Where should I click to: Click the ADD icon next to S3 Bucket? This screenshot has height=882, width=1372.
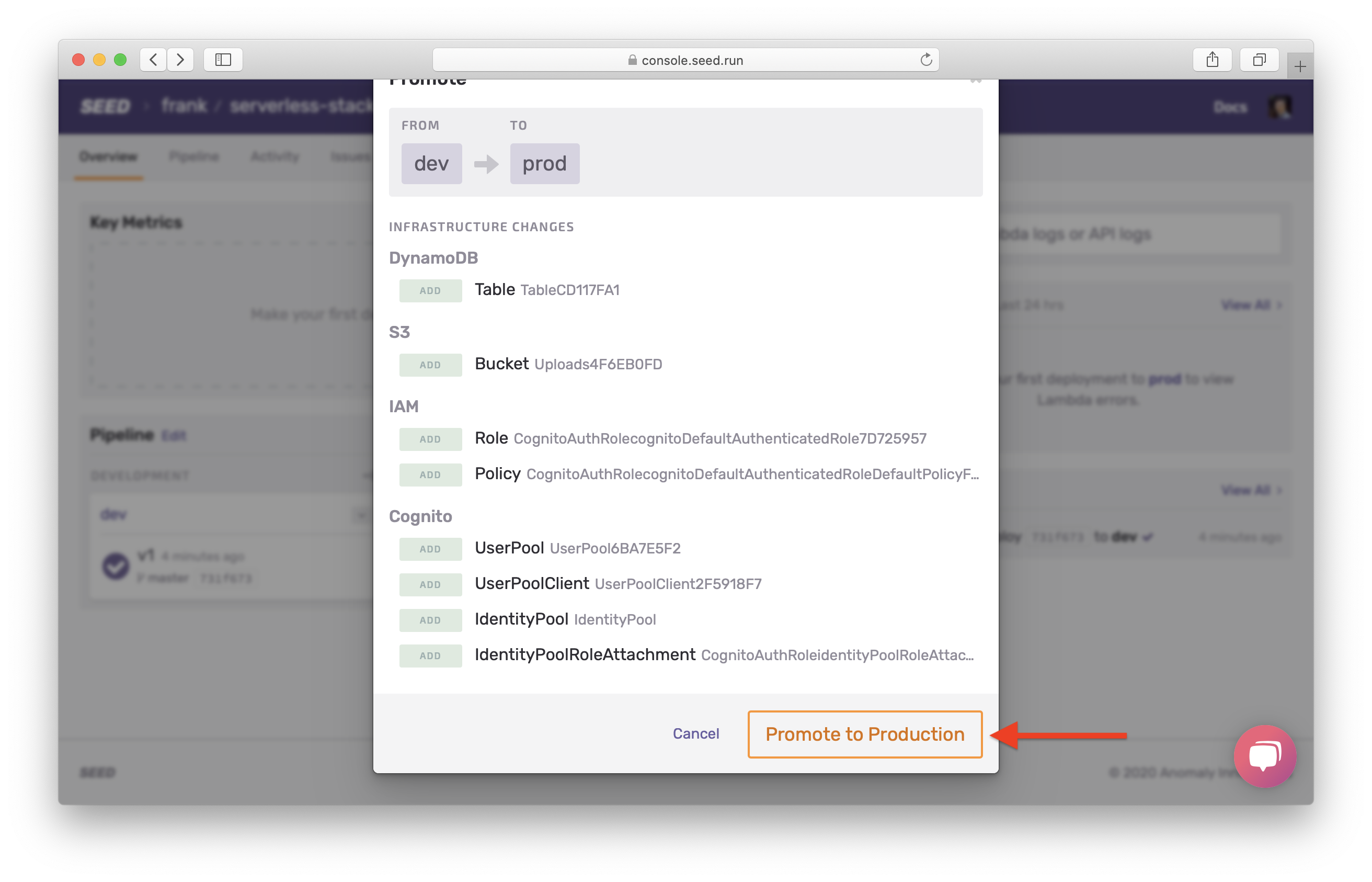(x=430, y=364)
